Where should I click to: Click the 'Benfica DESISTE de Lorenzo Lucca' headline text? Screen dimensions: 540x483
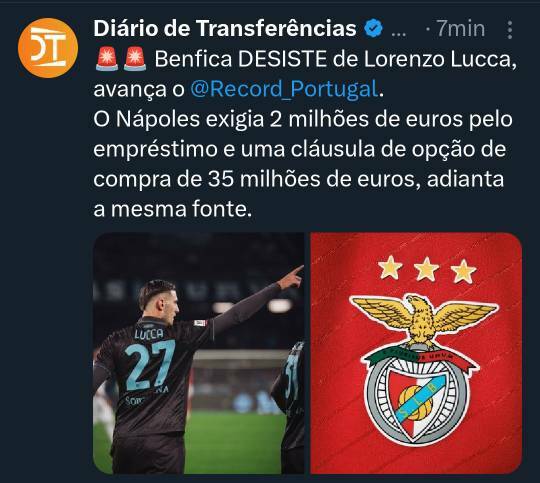pos(335,59)
